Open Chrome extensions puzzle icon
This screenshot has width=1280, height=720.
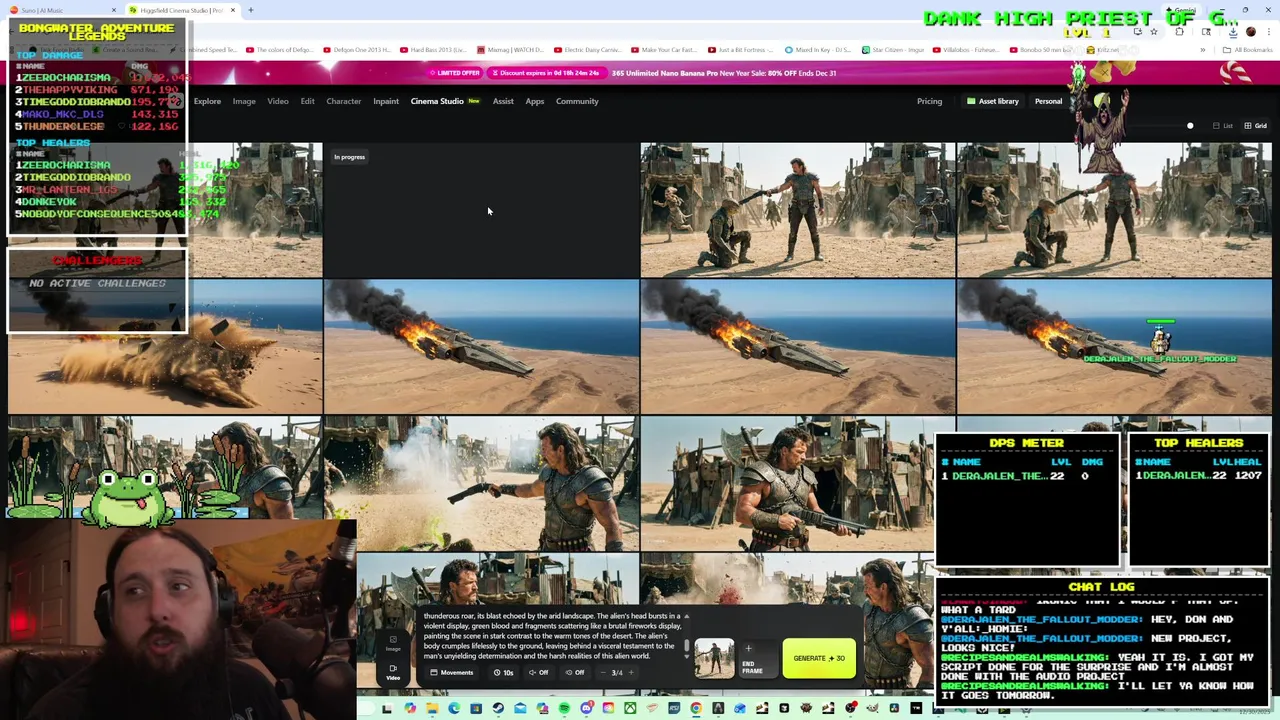coord(1179,32)
